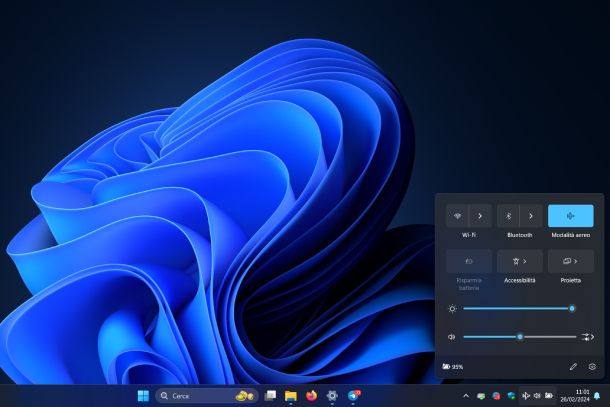Open the clock and date calendar

[582, 396]
